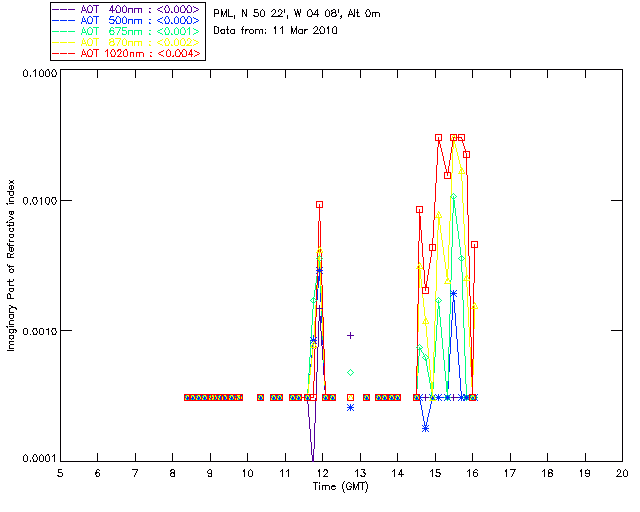Click the 'Time (GMT)' x-axis label
Image resolution: width=640 pixels, height=512 pixels.
click(x=340, y=487)
